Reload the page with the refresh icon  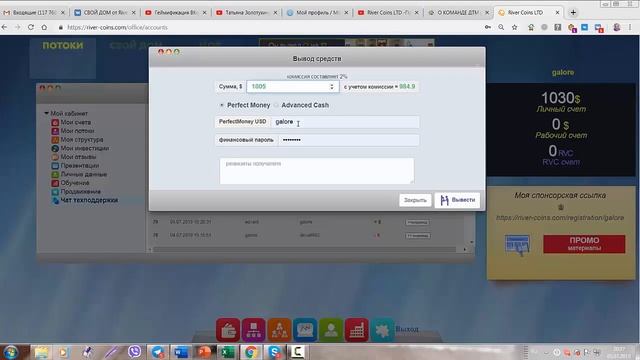(x=31, y=27)
